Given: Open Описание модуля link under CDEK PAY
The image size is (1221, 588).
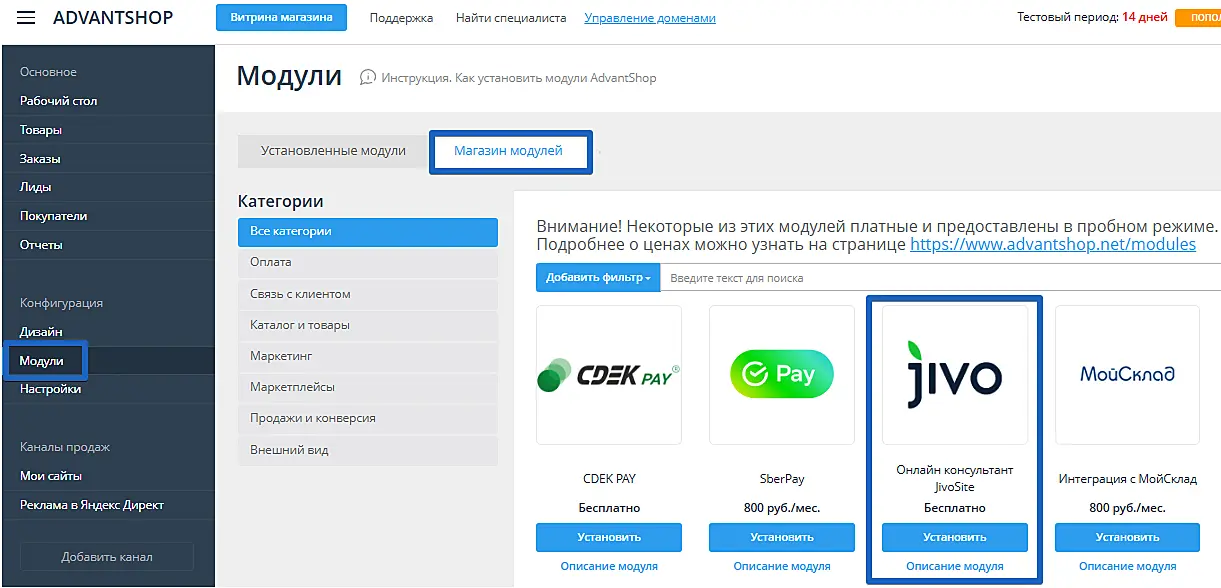Looking at the screenshot, I should (608, 566).
